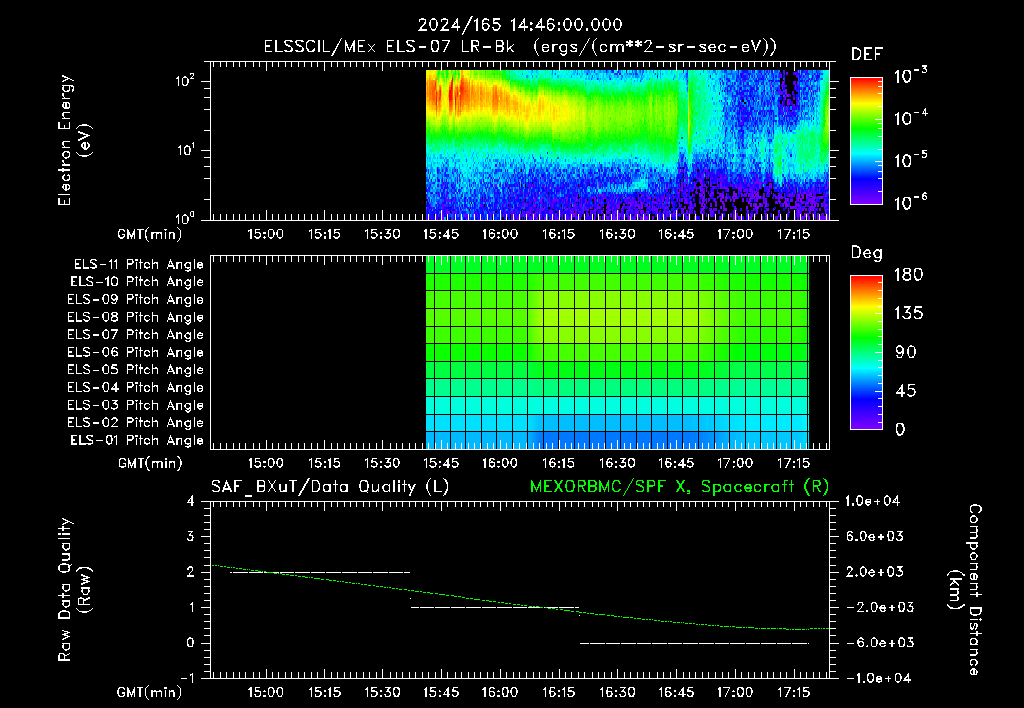Select the ELS-07 Pitch Angle row label
Screen dimensions: 1024x708
click(x=135, y=334)
